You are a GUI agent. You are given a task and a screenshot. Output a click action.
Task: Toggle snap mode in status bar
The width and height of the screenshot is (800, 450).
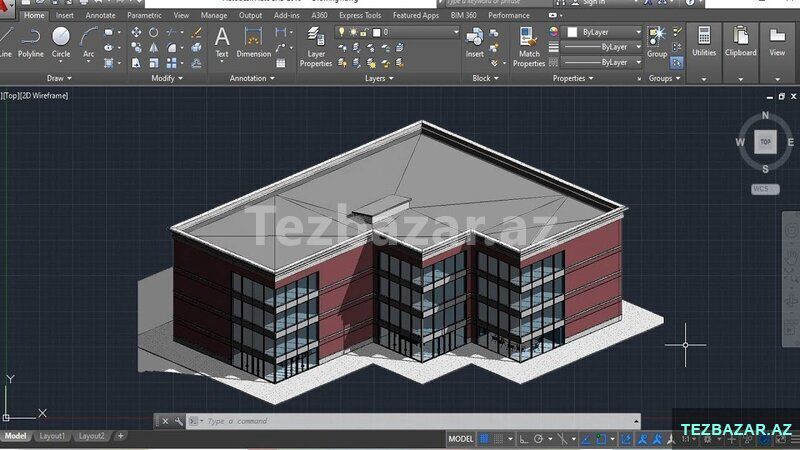pyautogui.click(x=498, y=439)
